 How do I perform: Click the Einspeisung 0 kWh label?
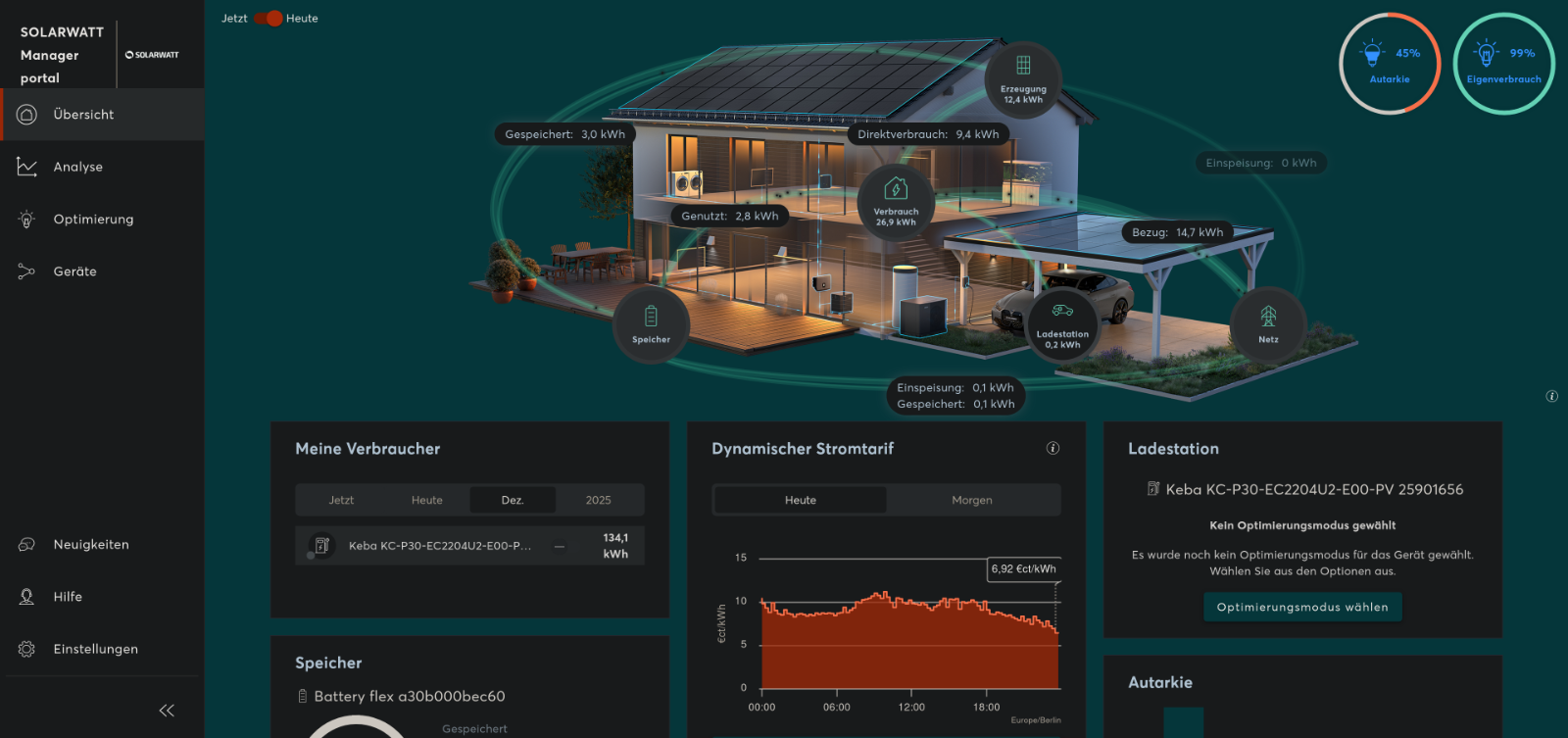(1261, 163)
